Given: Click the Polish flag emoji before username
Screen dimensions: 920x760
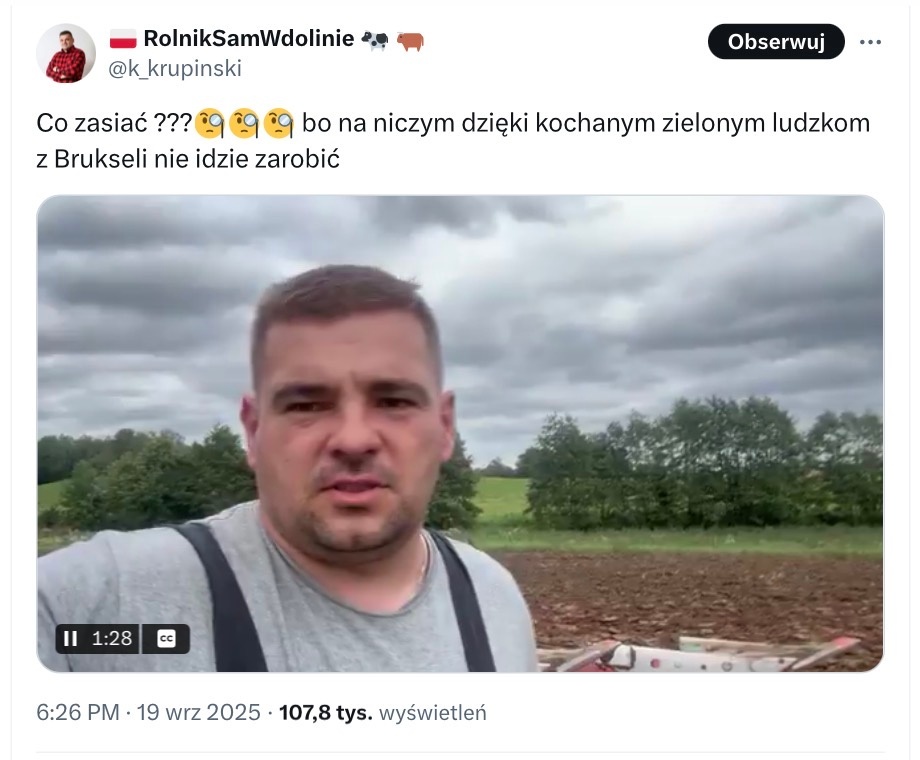Looking at the screenshot, I should pos(123,39).
